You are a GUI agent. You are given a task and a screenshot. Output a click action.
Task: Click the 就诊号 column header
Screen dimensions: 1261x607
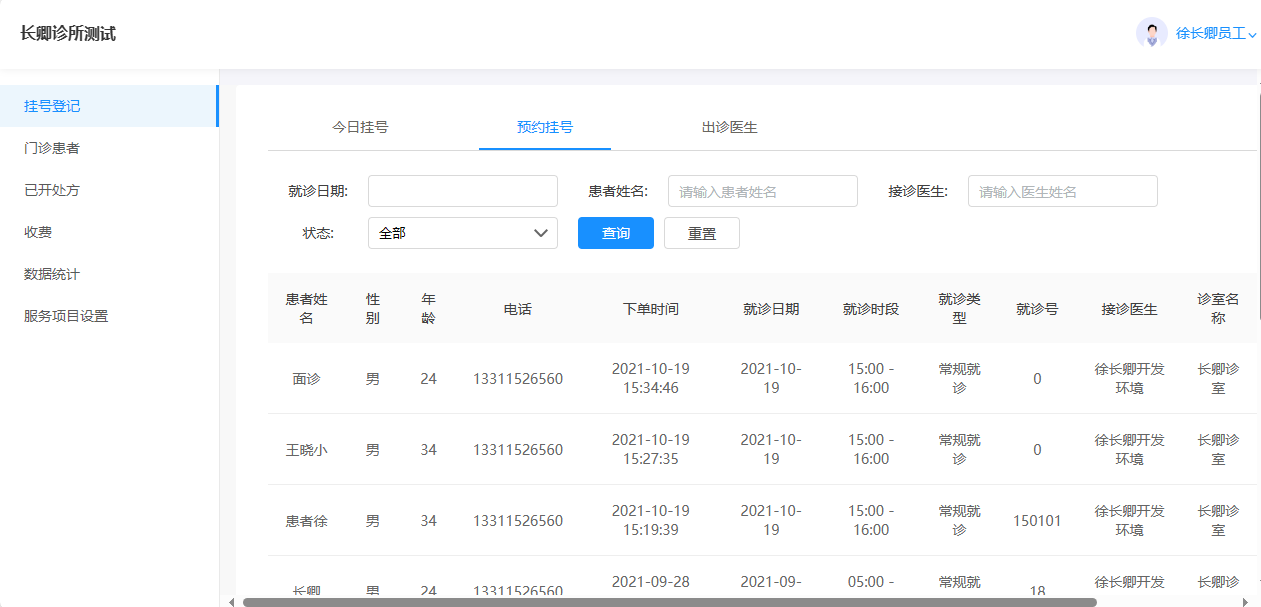(x=1037, y=309)
